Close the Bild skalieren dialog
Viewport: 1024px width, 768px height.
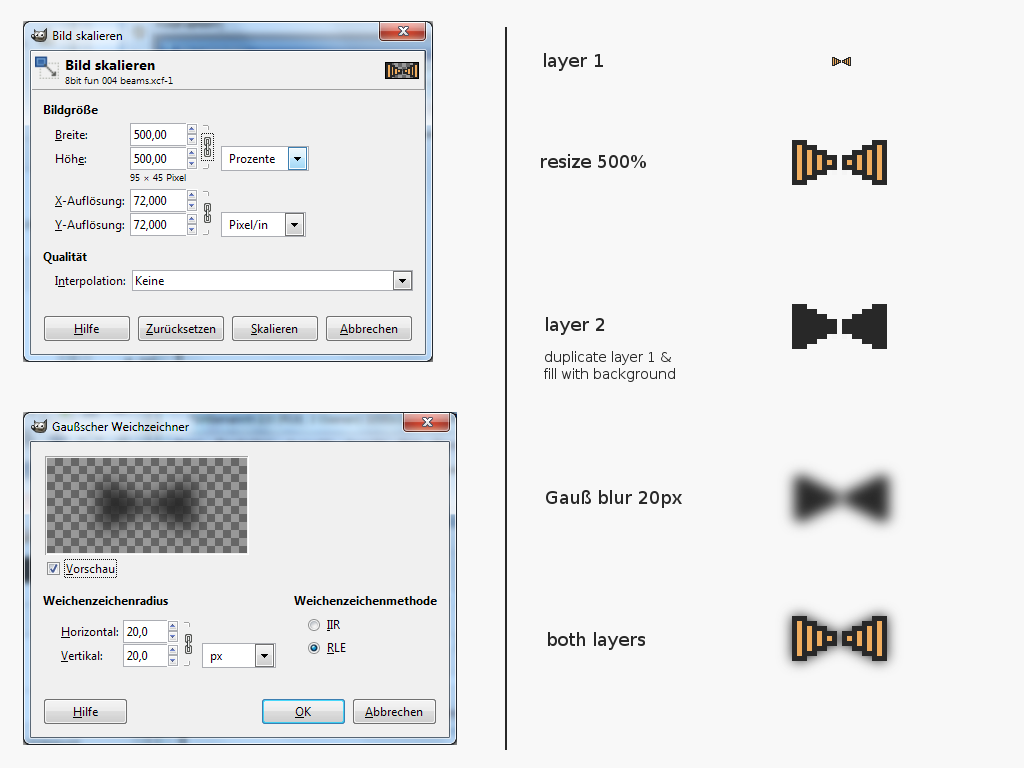pos(403,33)
